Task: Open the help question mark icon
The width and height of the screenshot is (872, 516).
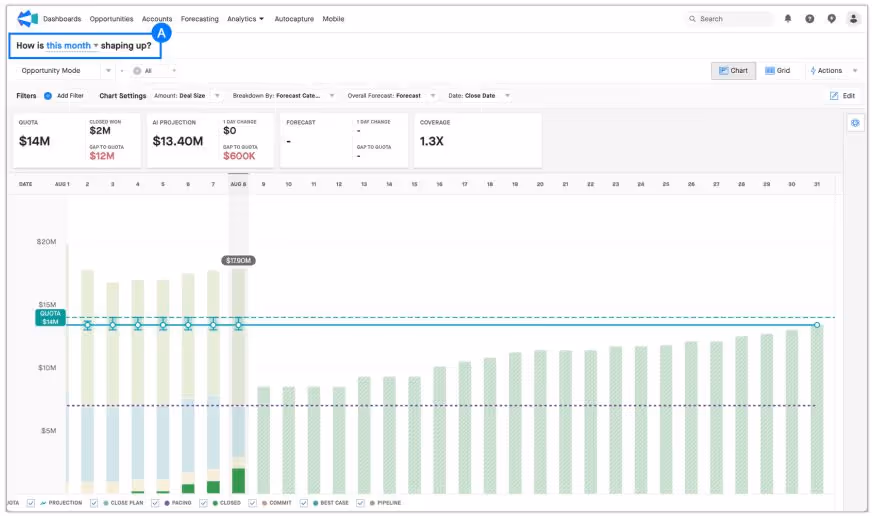Action: pyautogui.click(x=809, y=18)
